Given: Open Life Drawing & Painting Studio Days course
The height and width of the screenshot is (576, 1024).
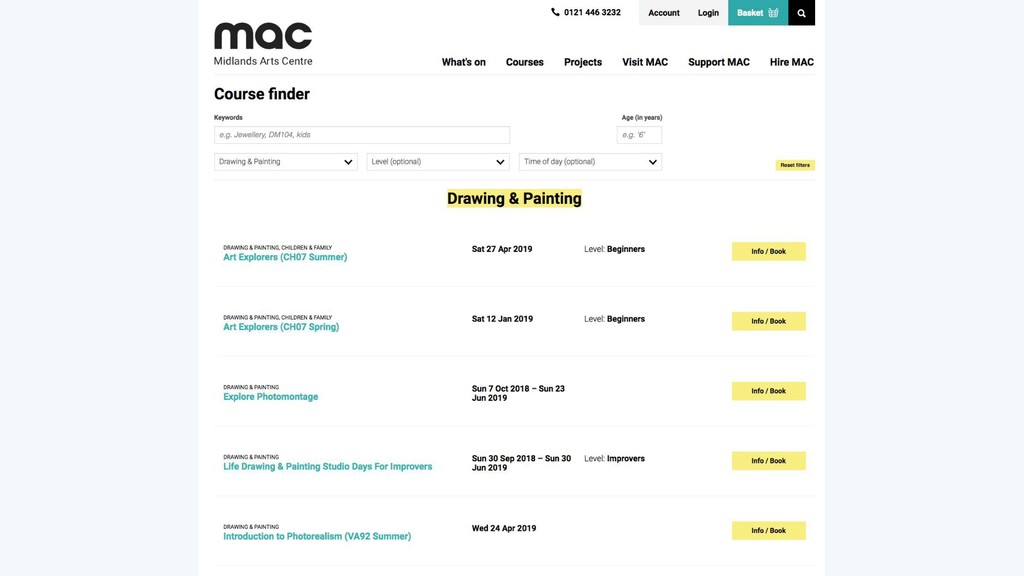Looking at the screenshot, I should [x=327, y=467].
